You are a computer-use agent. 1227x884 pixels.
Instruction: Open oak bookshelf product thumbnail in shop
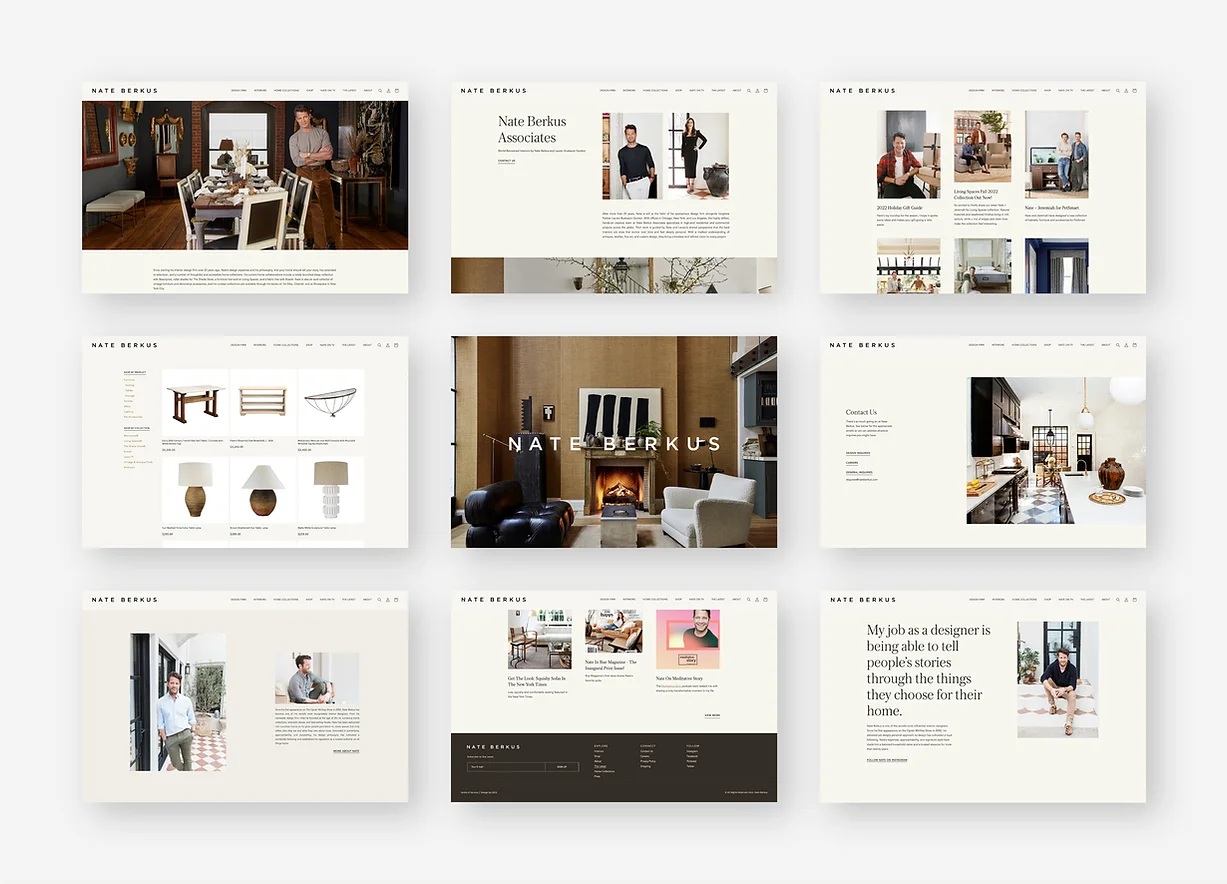coord(263,403)
